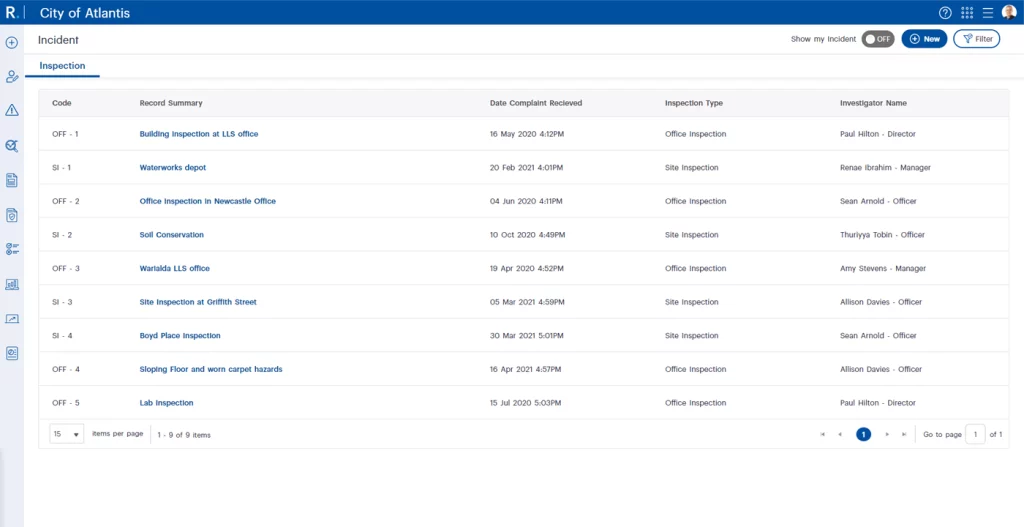Click the plus icon in left sidebar
Viewport: 1024px width, 527px height.
pyautogui.click(x=12, y=43)
